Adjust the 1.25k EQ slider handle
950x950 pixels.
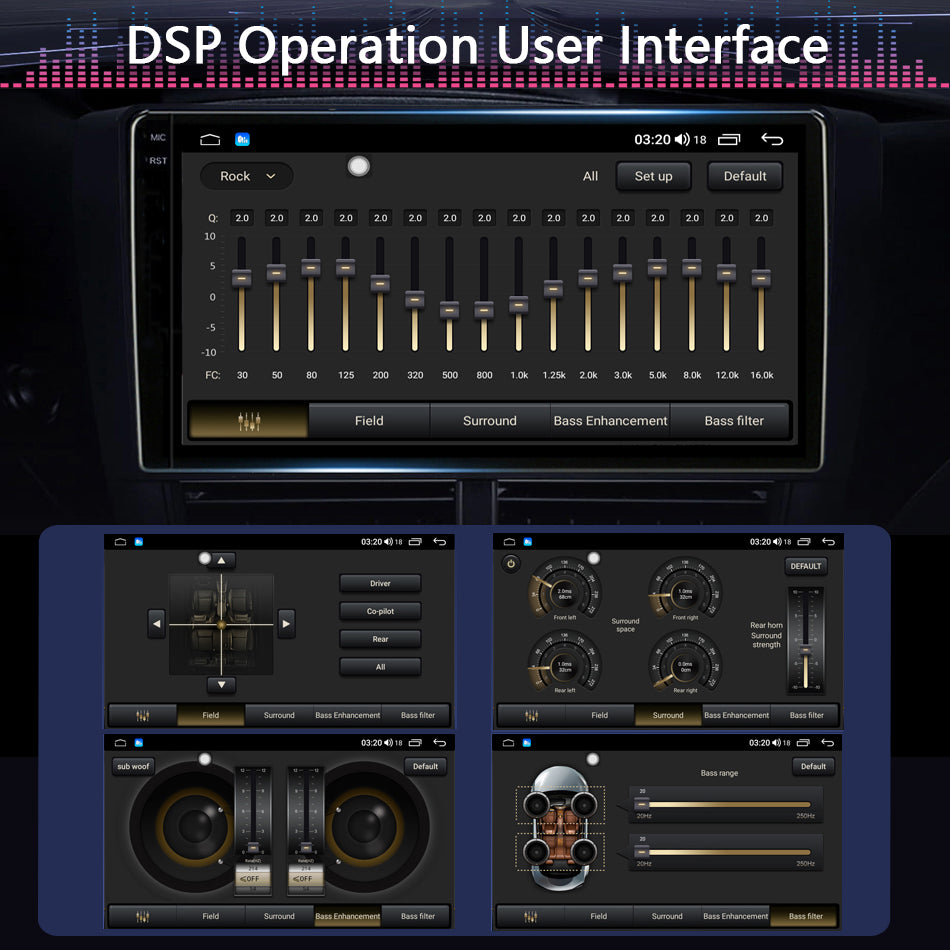click(x=553, y=289)
